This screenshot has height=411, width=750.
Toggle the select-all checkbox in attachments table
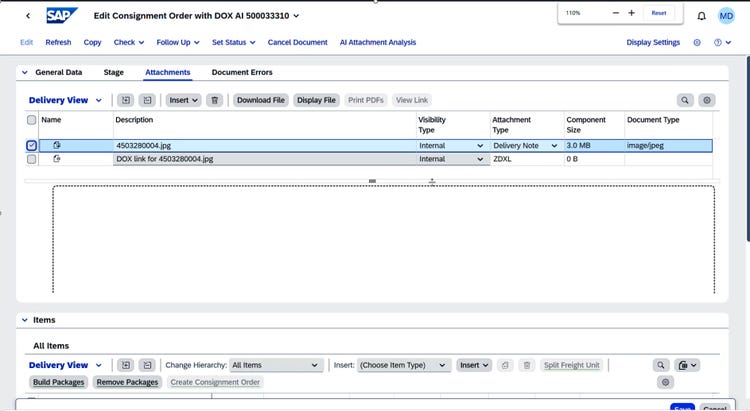tap(32, 120)
